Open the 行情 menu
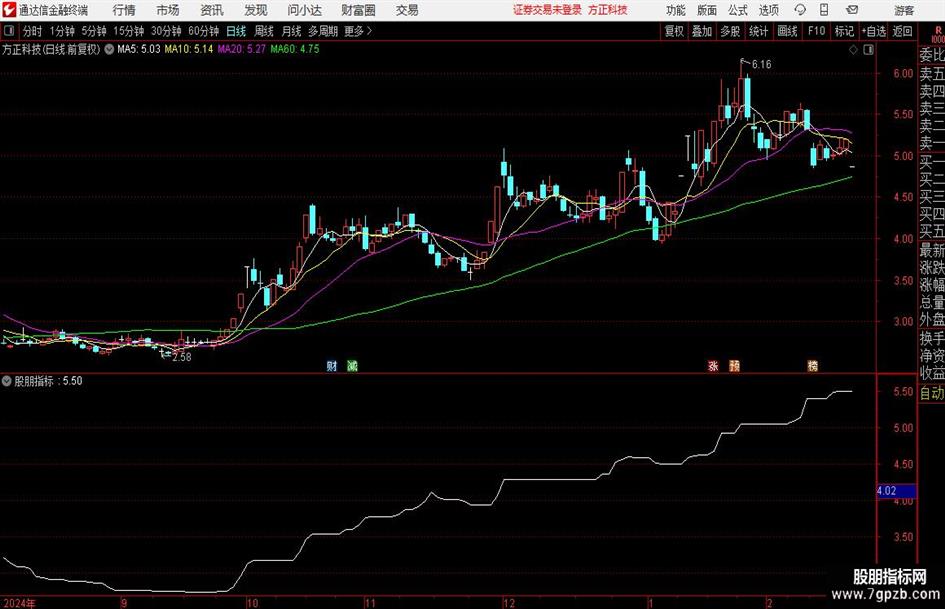945x609 pixels. click(124, 10)
